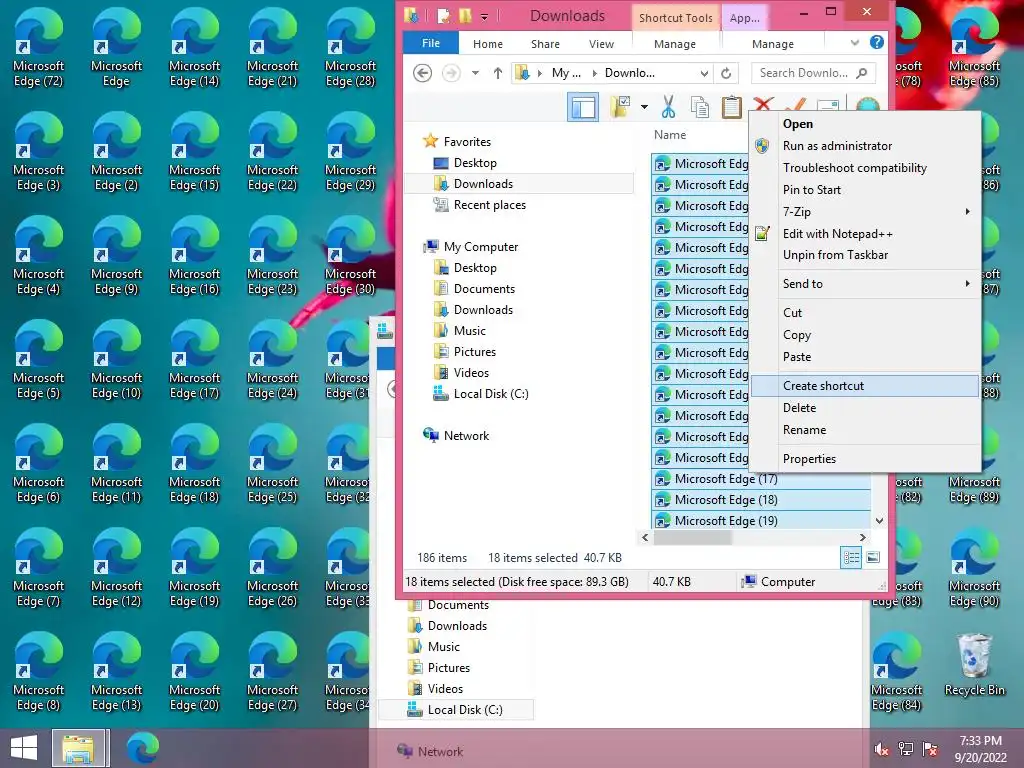Choose Create shortcut in context menu
Screen dimensions: 1024x768
pos(865,386)
